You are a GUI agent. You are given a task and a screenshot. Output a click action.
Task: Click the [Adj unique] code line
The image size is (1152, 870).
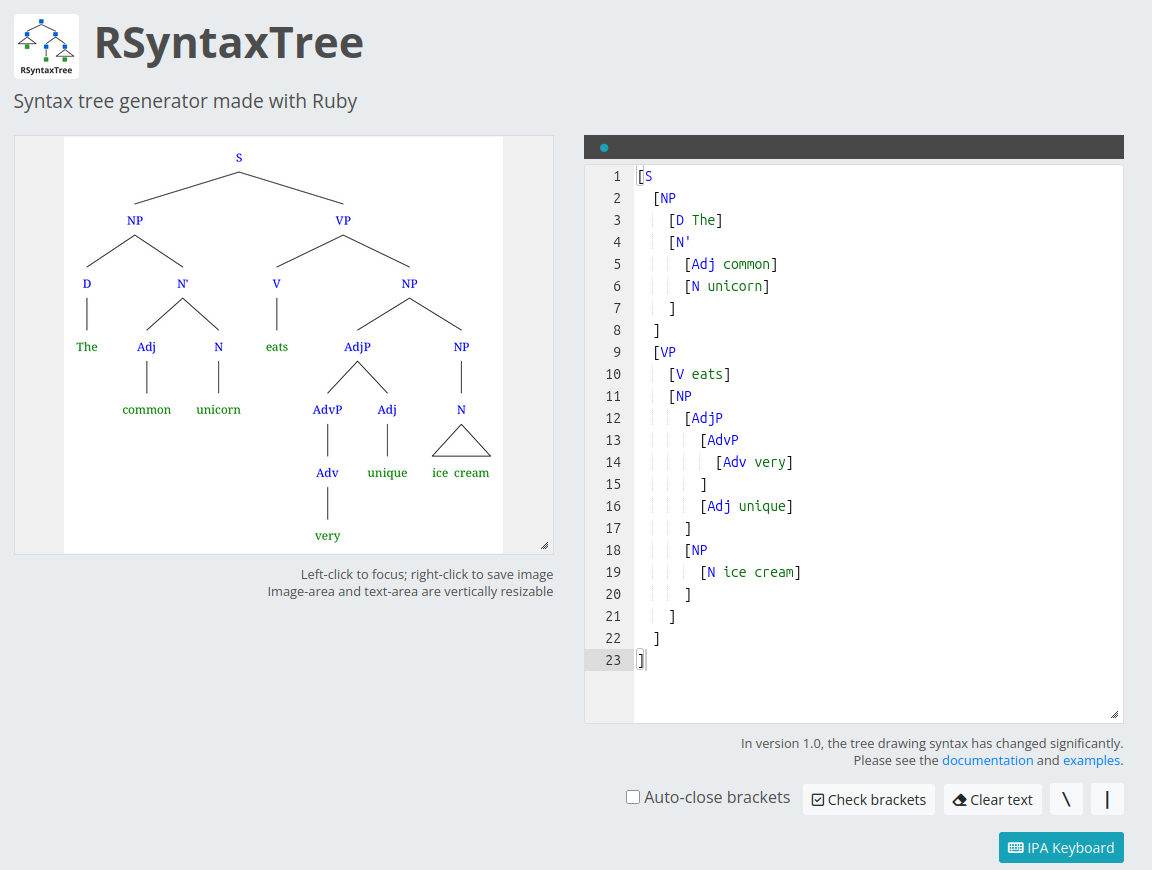[x=746, y=506]
